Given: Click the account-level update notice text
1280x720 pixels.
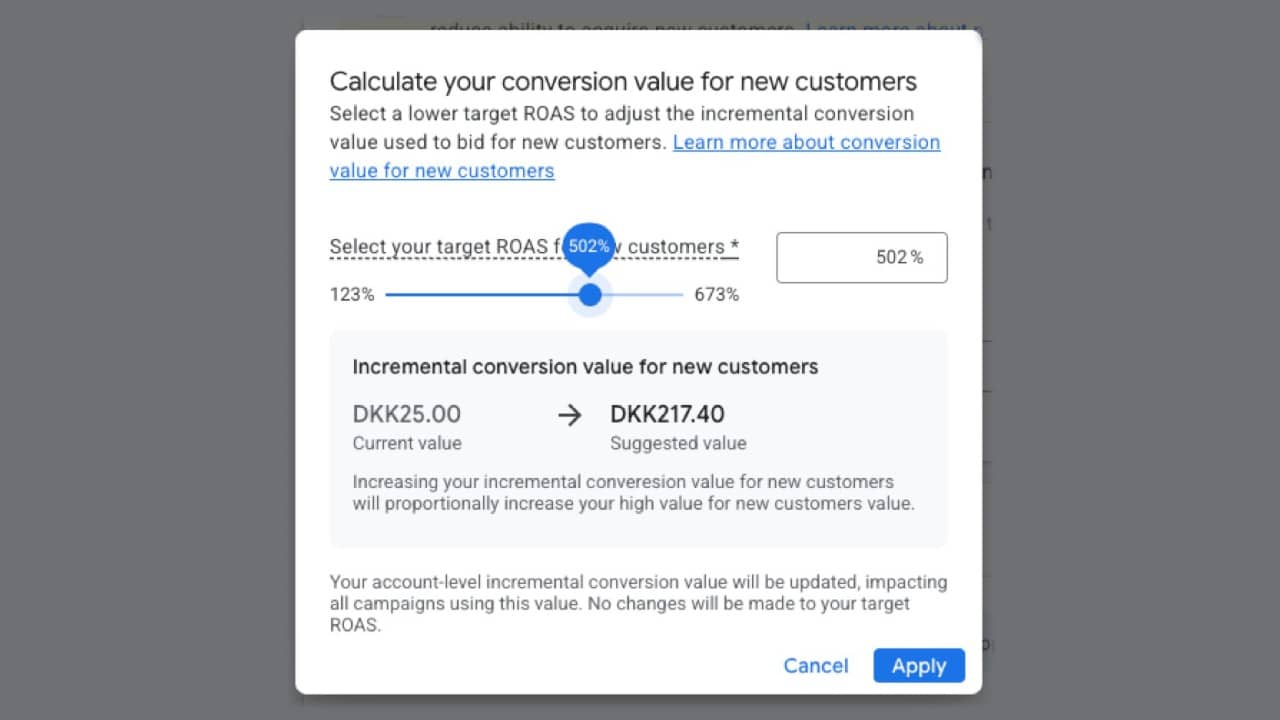Looking at the screenshot, I should point(638,603).
